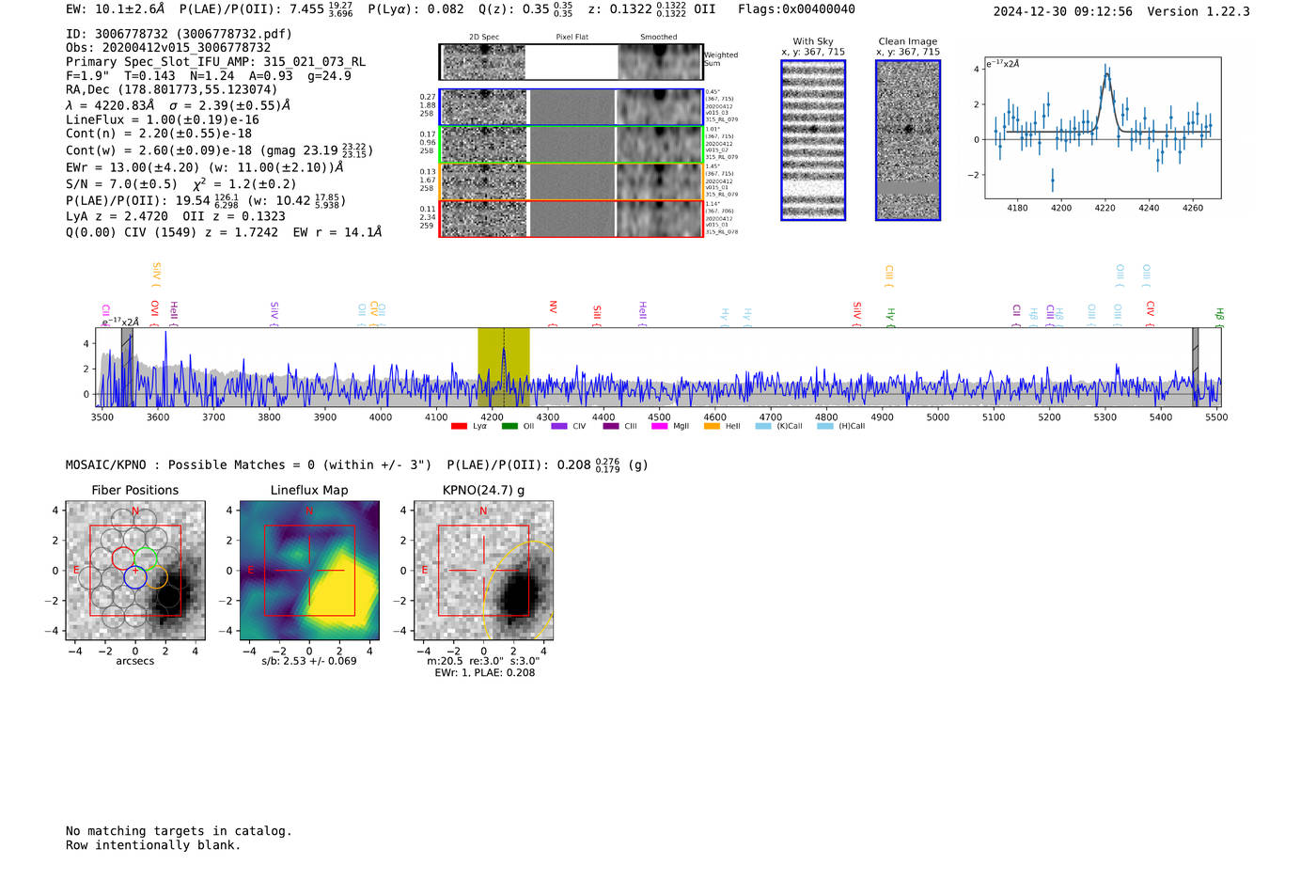Viewport: 1316px width, 896px height.
Task: Click the 'Row intentionally blank.' message
Action: tap(153, 845)
